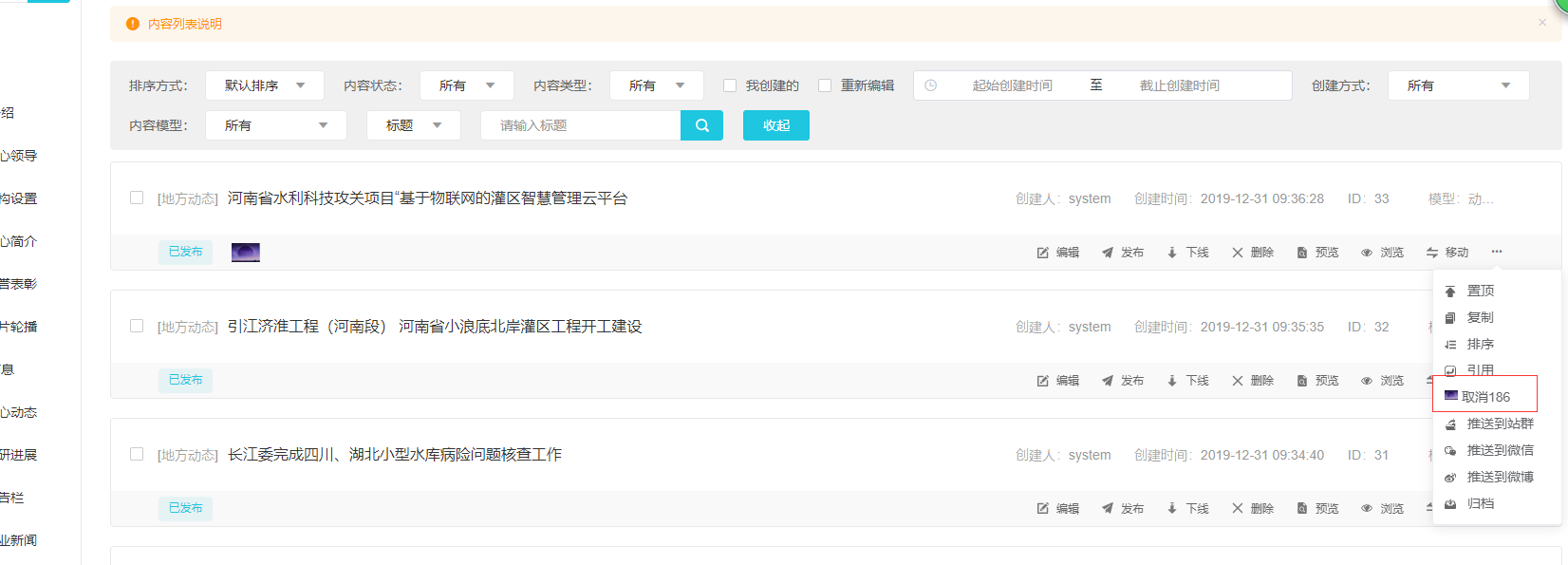The width and height of the screenshot is (1568, 565).
Task: Tick the 我创建的 checkbox
Action: (730, 85)
